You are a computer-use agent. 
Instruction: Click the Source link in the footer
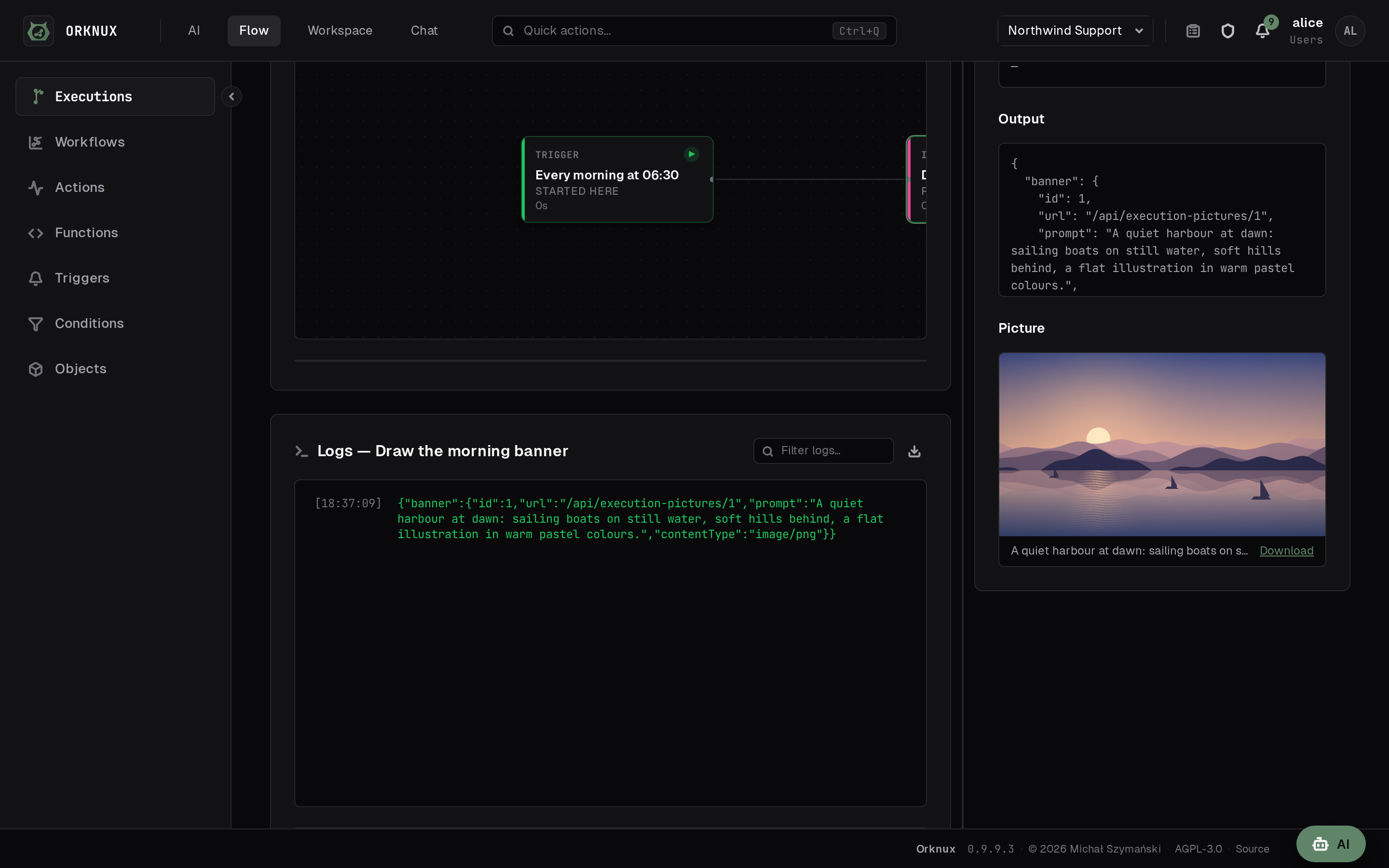click(1252, 849)
